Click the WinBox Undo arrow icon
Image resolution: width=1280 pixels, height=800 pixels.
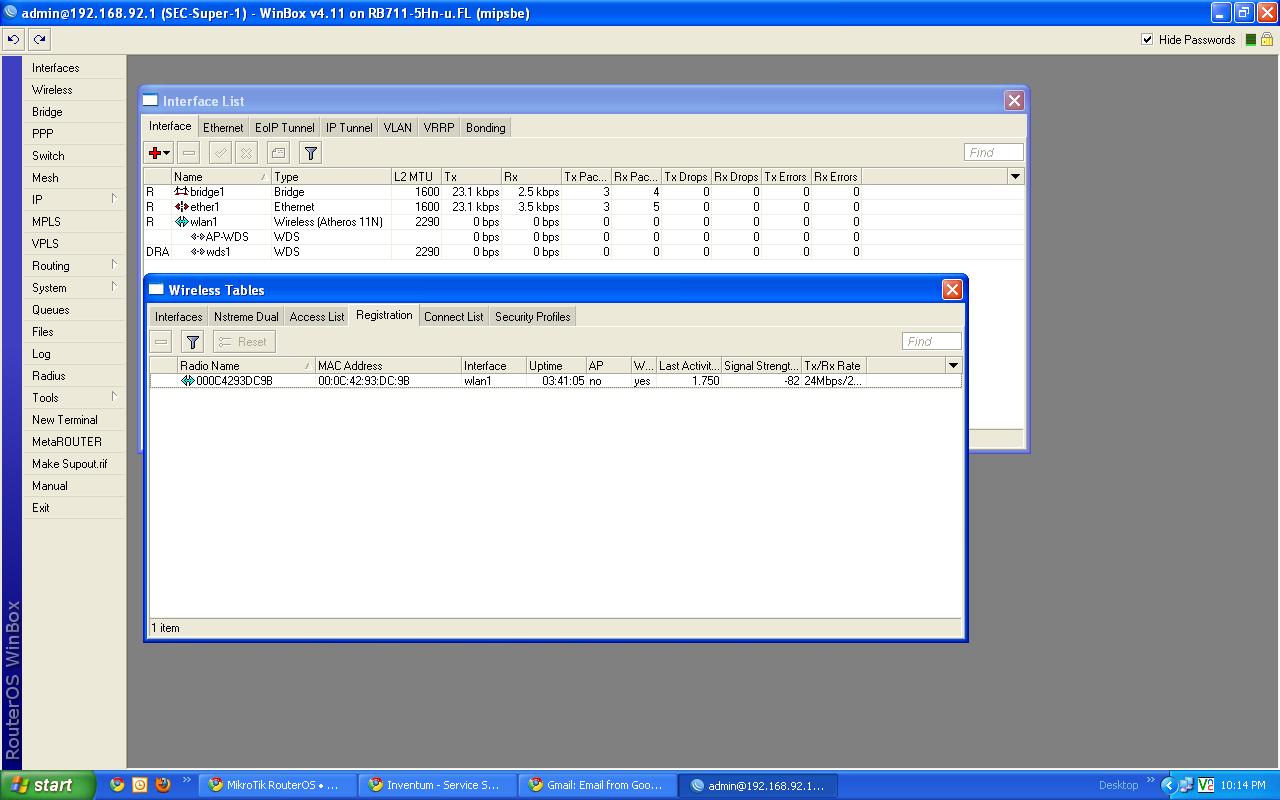(13, 39)
